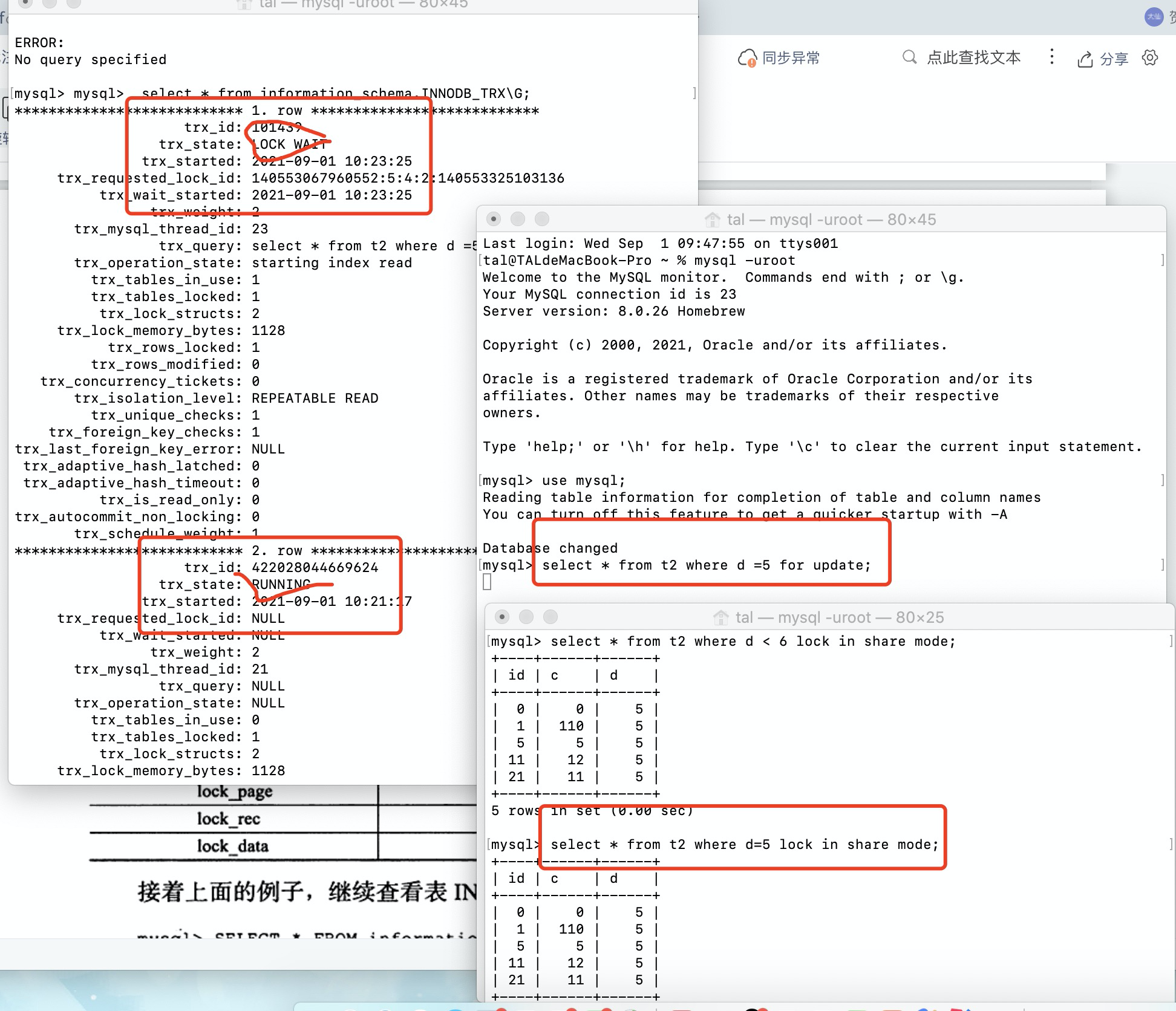Click the magnifier search icon

pos(909,57)
